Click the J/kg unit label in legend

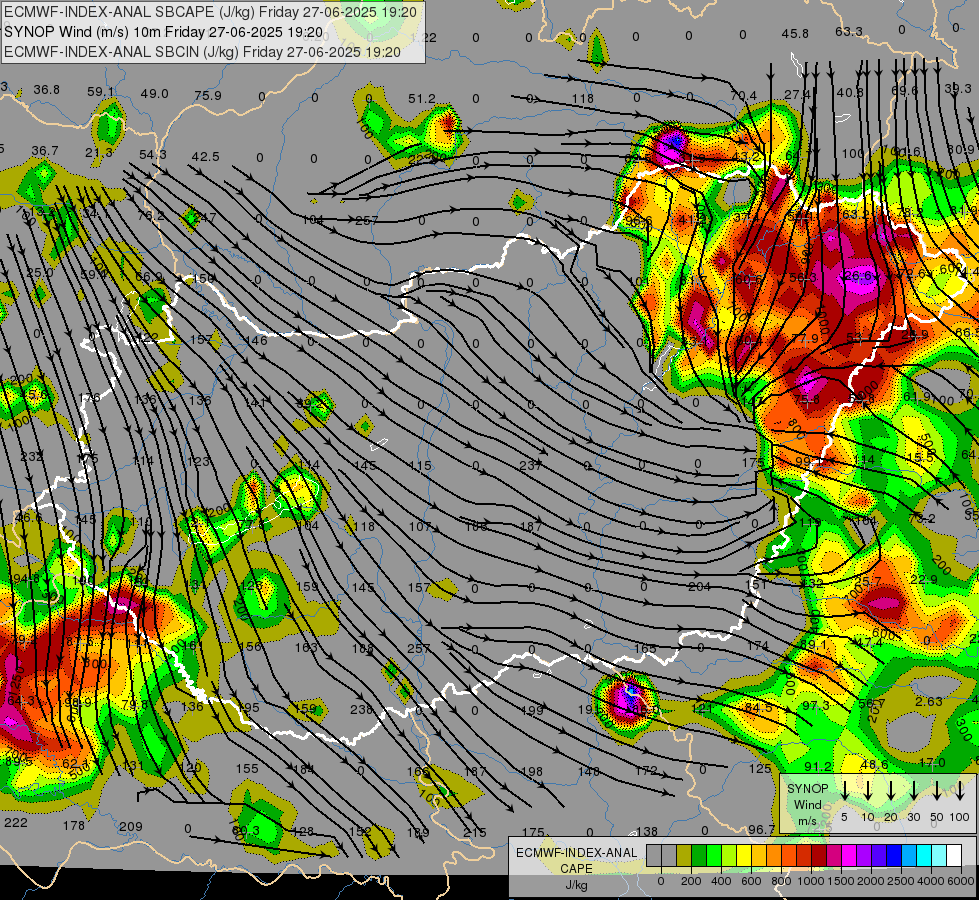click(576, 885)
